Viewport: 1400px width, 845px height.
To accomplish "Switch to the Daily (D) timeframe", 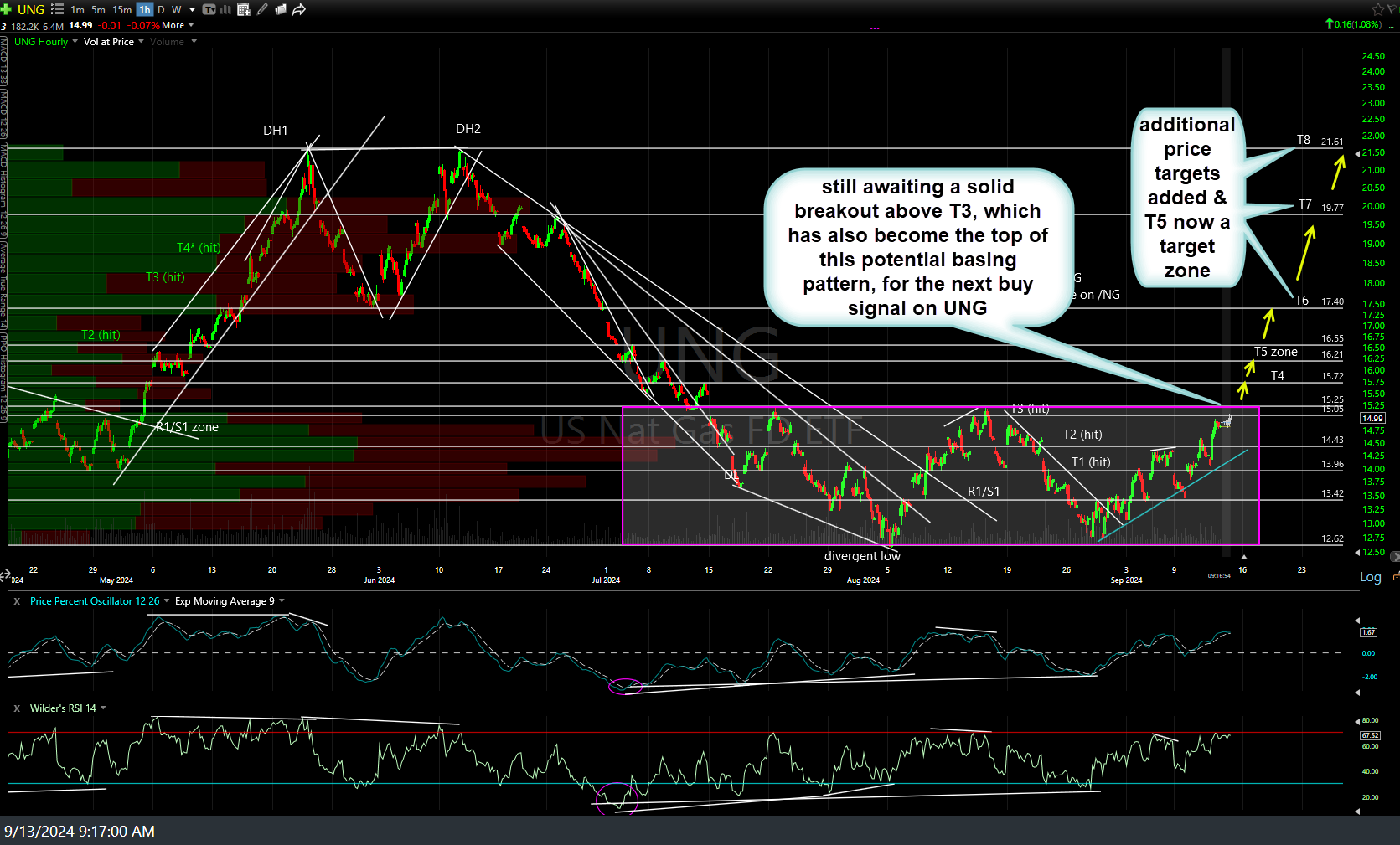I will pos(161,9).
